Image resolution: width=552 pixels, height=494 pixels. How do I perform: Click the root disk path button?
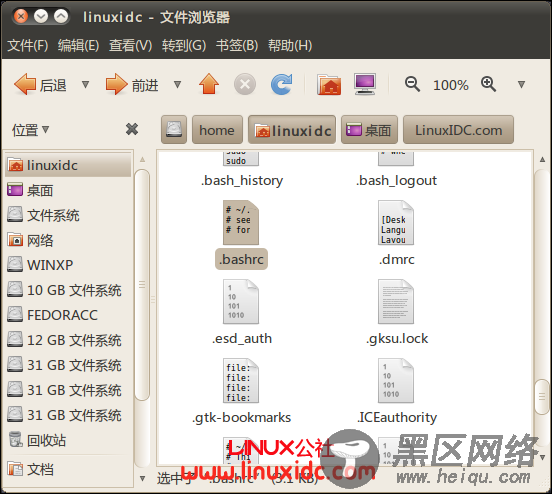[174, 130]
